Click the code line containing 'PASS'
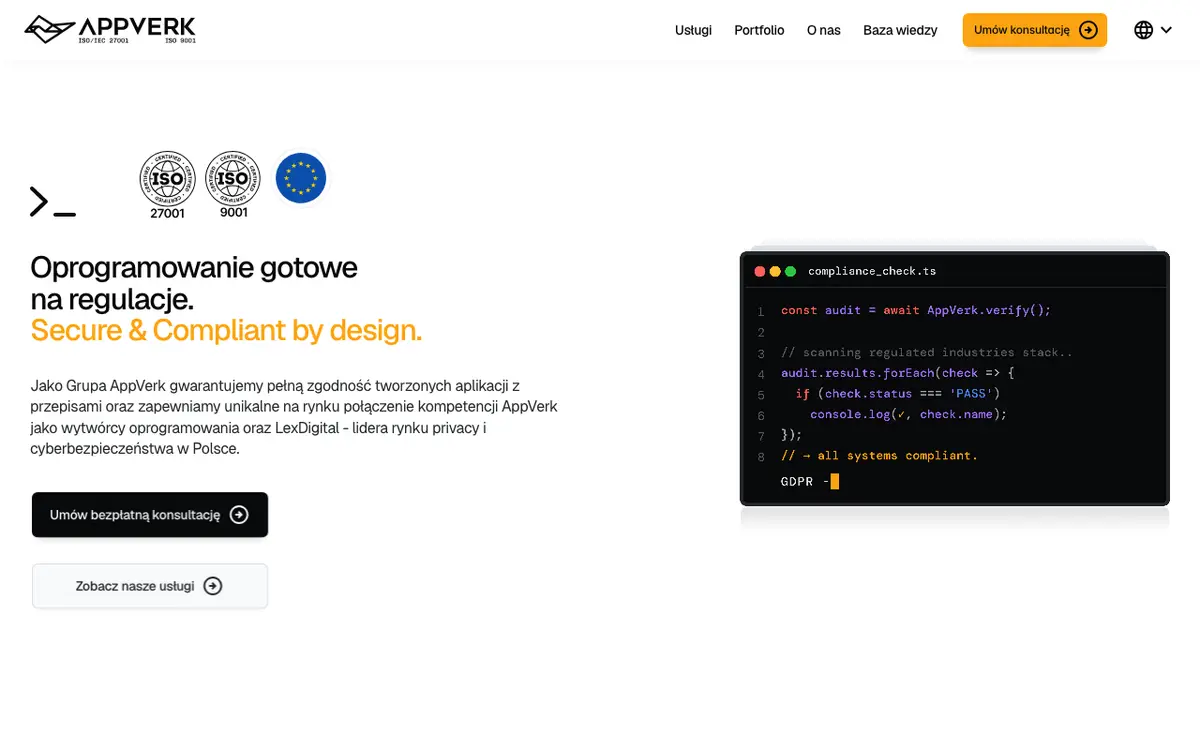The height and width of the screenshot is (750, 1200). (898, 394)
